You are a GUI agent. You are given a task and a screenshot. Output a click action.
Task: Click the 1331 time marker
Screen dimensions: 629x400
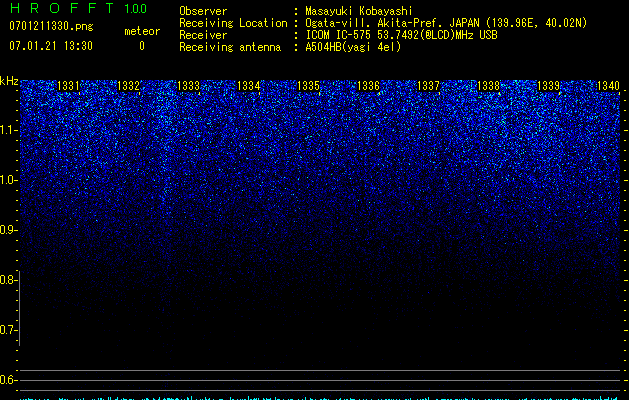pos(68,86)
